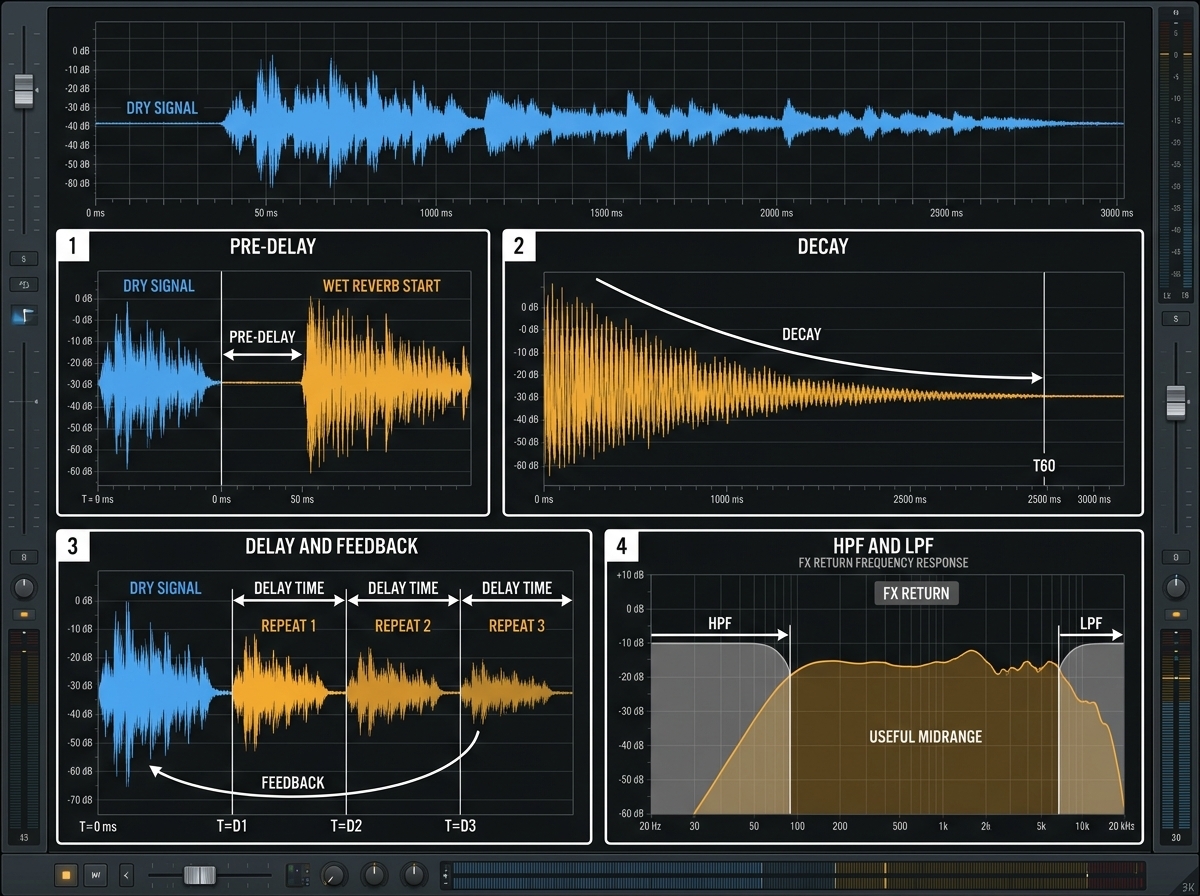This screenshot has width=1200, height=896.
Task: Click the last rotary knob in bottom bar
Action: click(x=413, y=876)
